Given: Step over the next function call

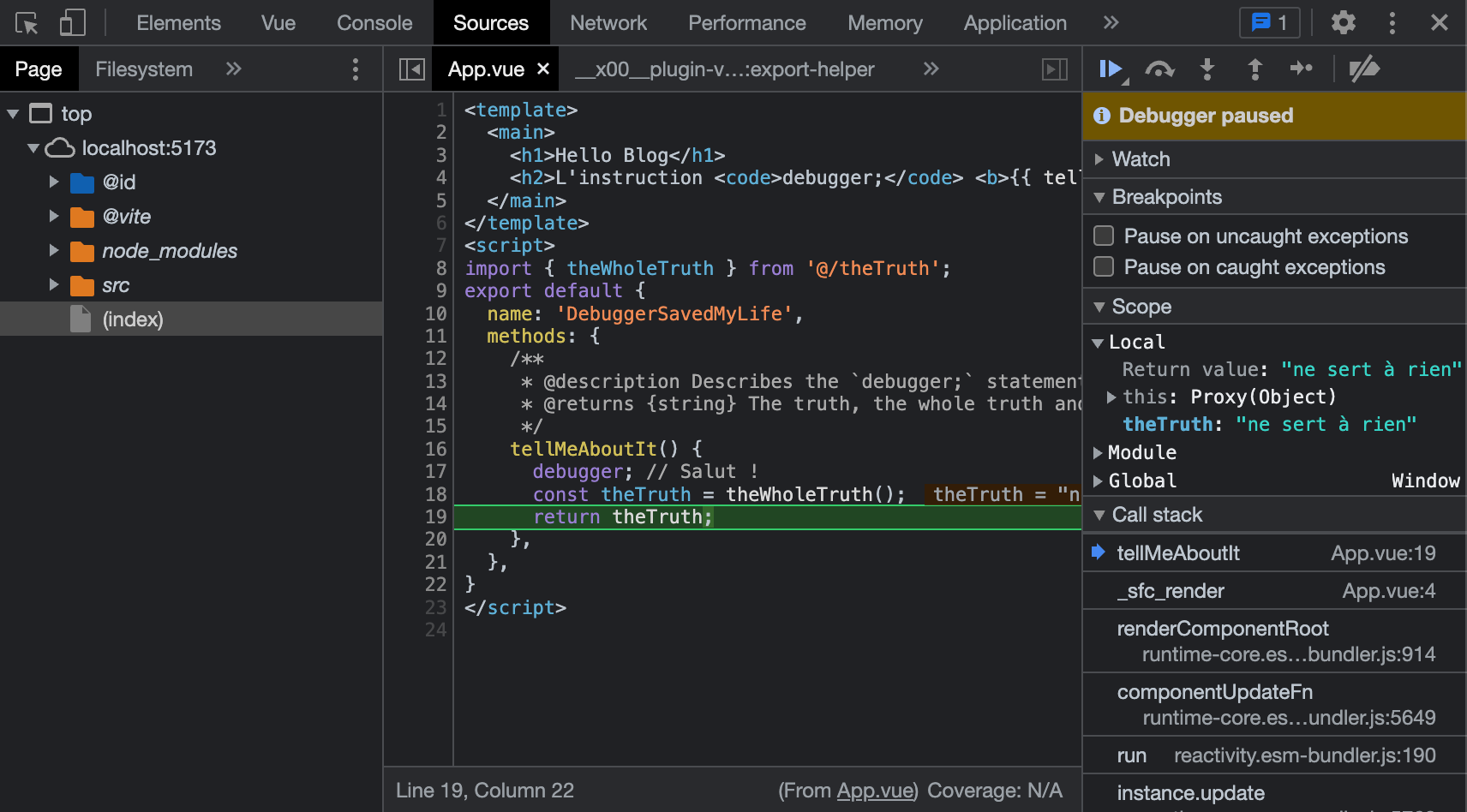Looking at the screenshot, I should point(1159,69).
